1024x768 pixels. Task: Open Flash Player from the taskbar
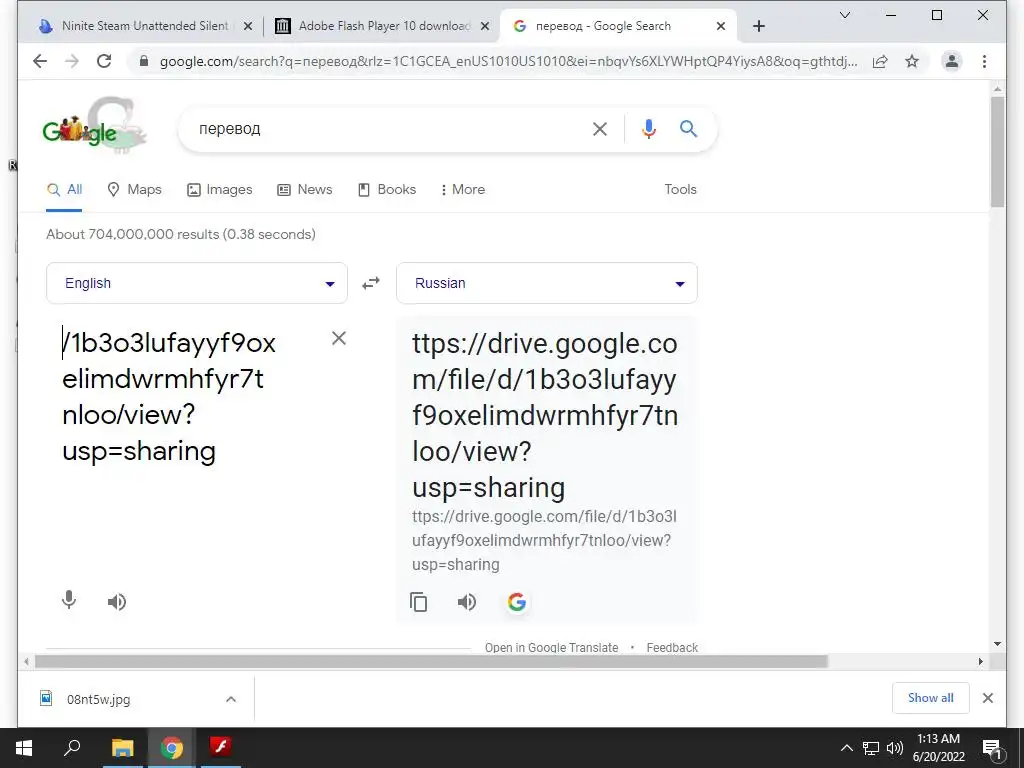point(221,748)
